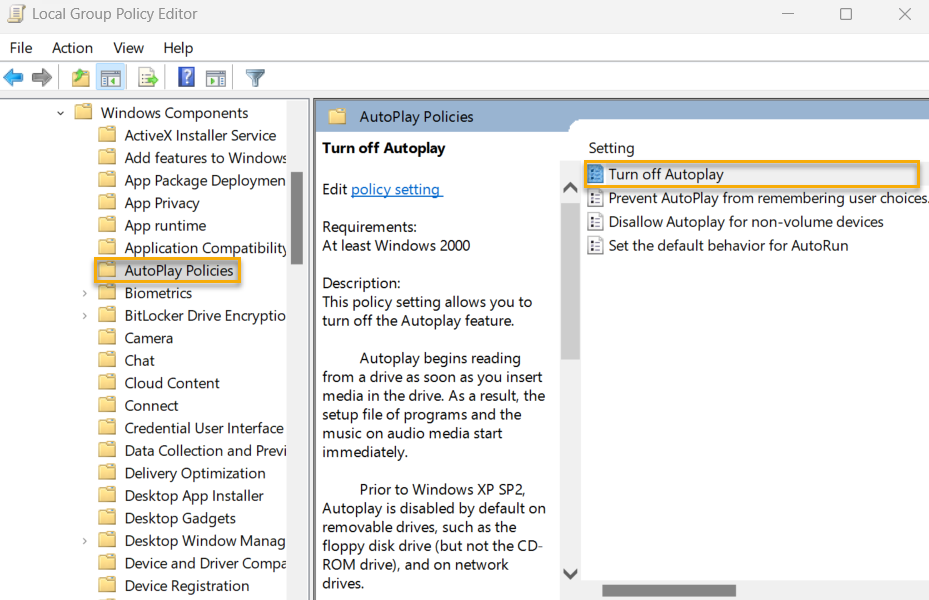The height and width of the screenshot is (600, 929).
Task: Open the Action menu
Action: [x=72, y=47]
